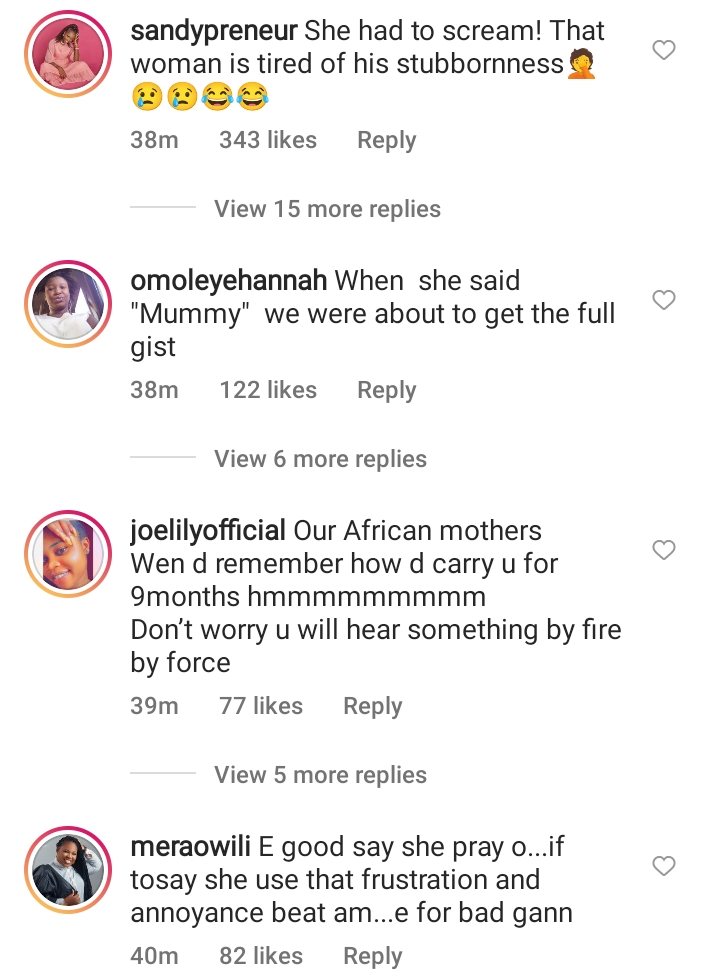Open the sandypreneur username link

point(214,31)
